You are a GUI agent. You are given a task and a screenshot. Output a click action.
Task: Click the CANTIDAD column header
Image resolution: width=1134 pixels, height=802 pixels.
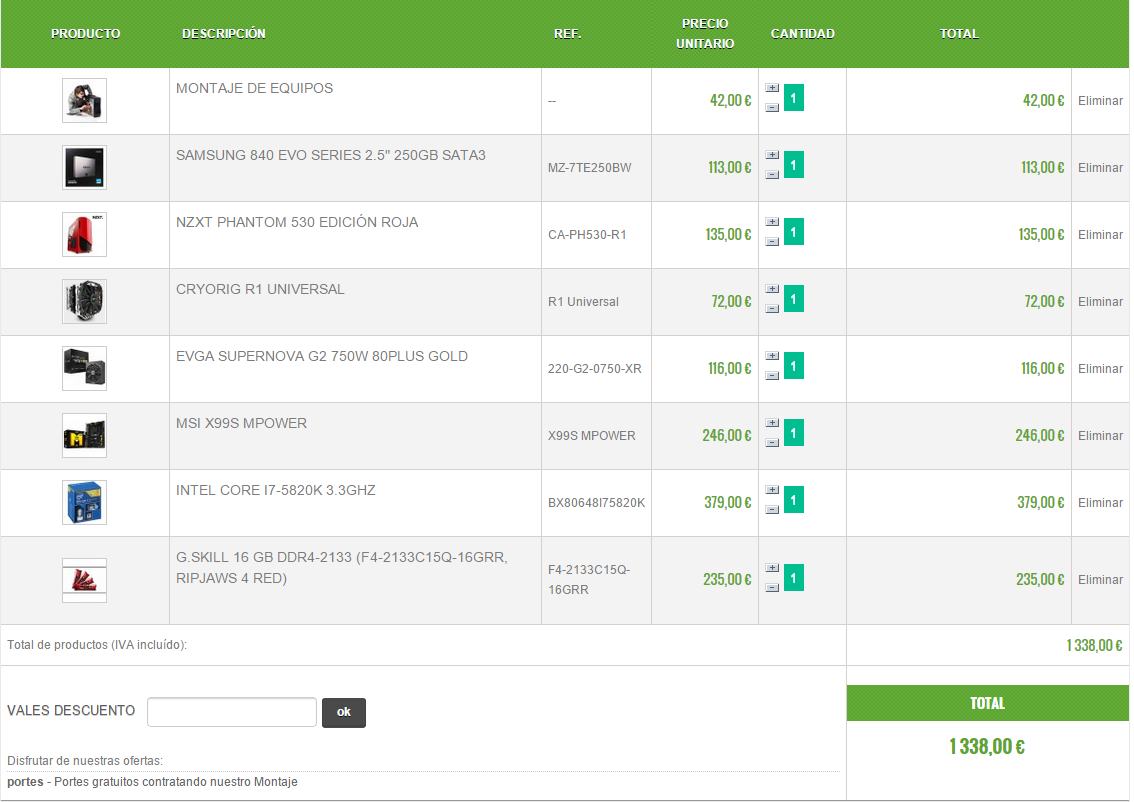(802, 34)
